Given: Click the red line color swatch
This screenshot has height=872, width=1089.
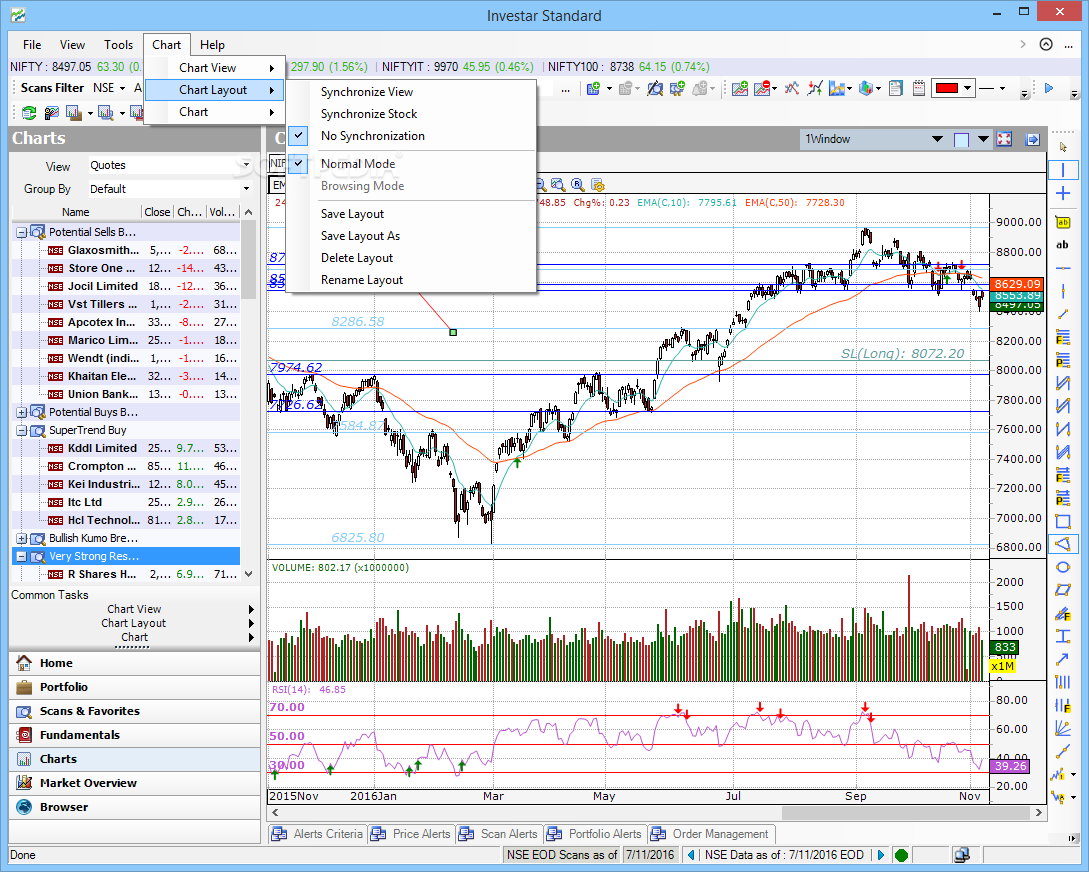Looking at the screenshot, I should pos(946,88).
